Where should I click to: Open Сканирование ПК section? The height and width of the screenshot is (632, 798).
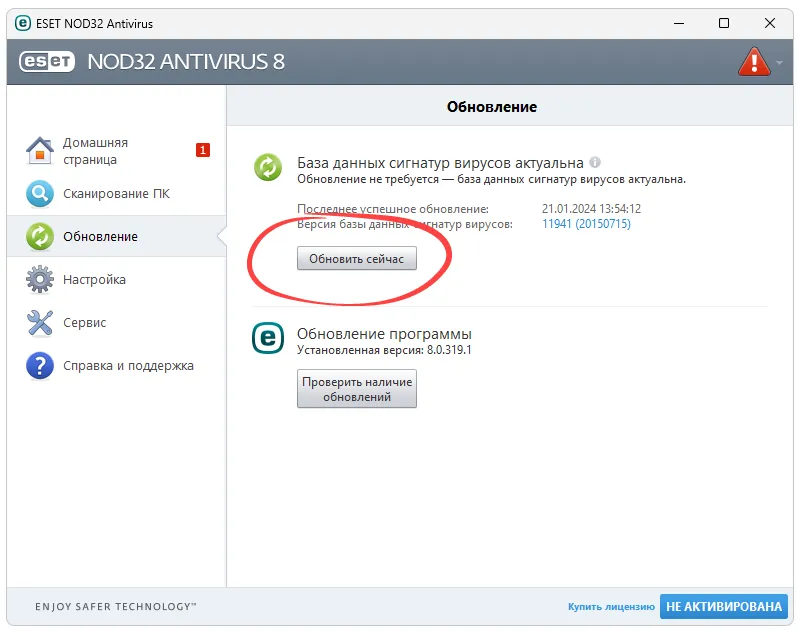point(117,194)
